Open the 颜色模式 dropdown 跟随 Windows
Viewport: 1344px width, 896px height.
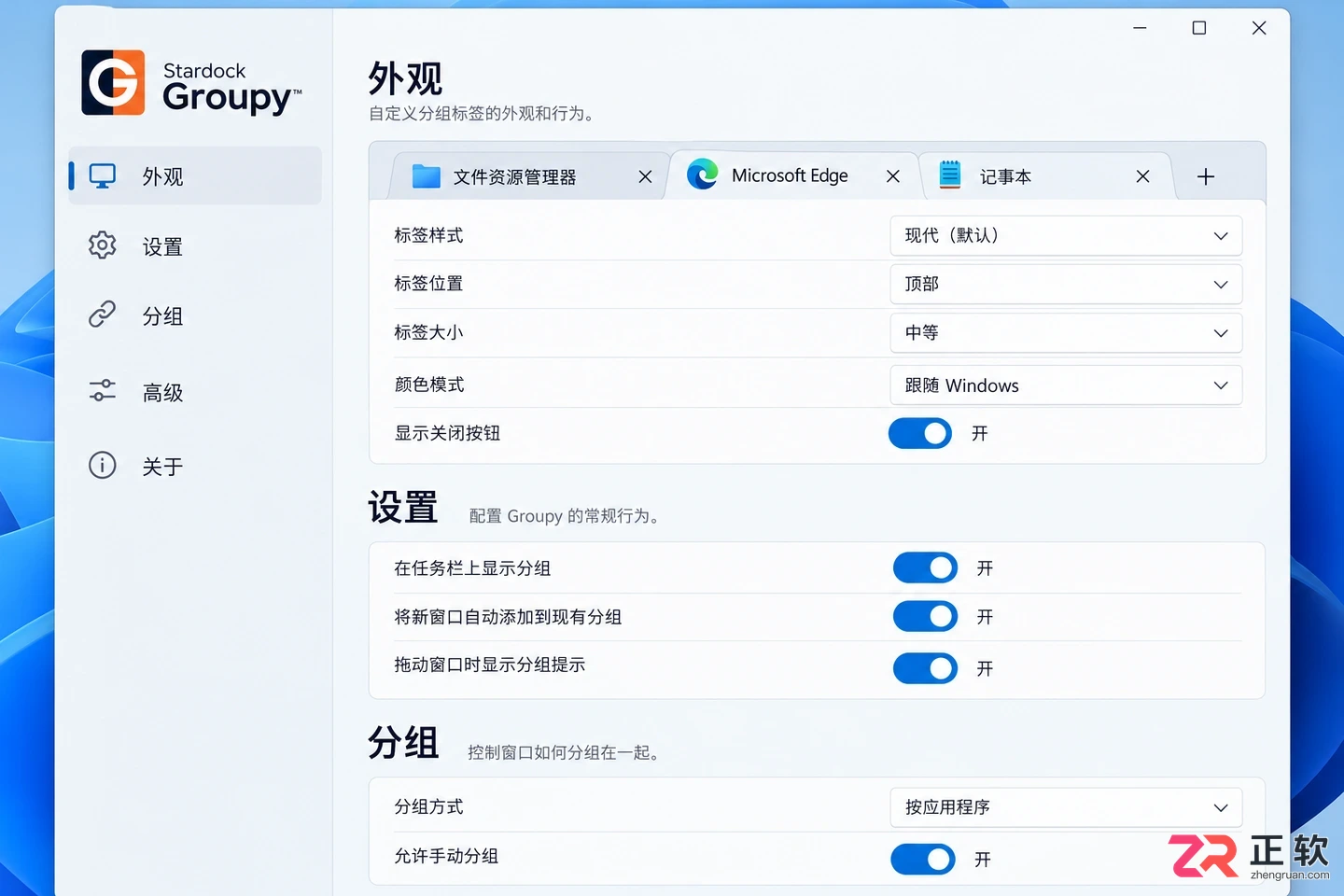(1066, 385)
